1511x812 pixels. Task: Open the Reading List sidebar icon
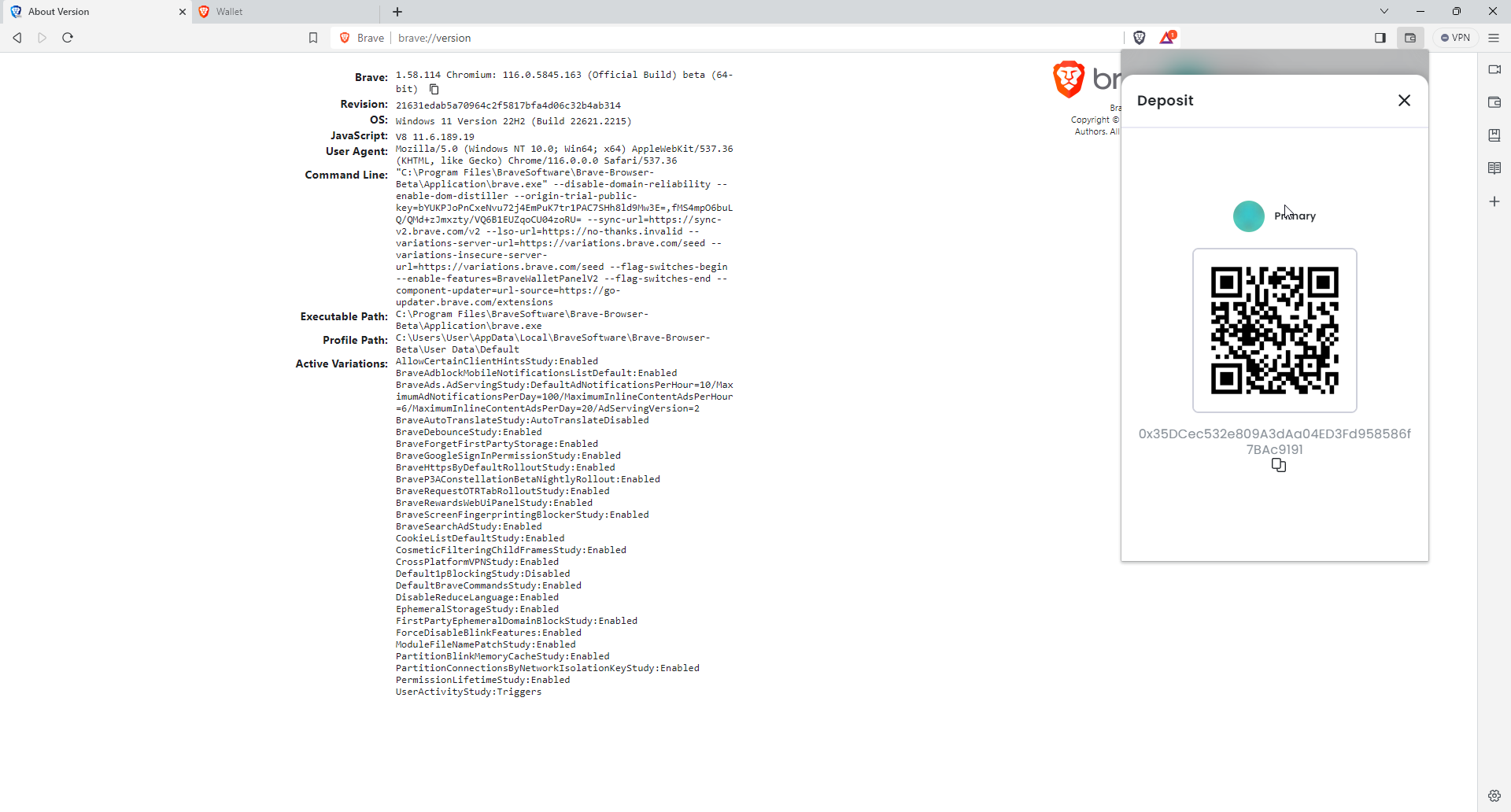tap(1494, 167)
